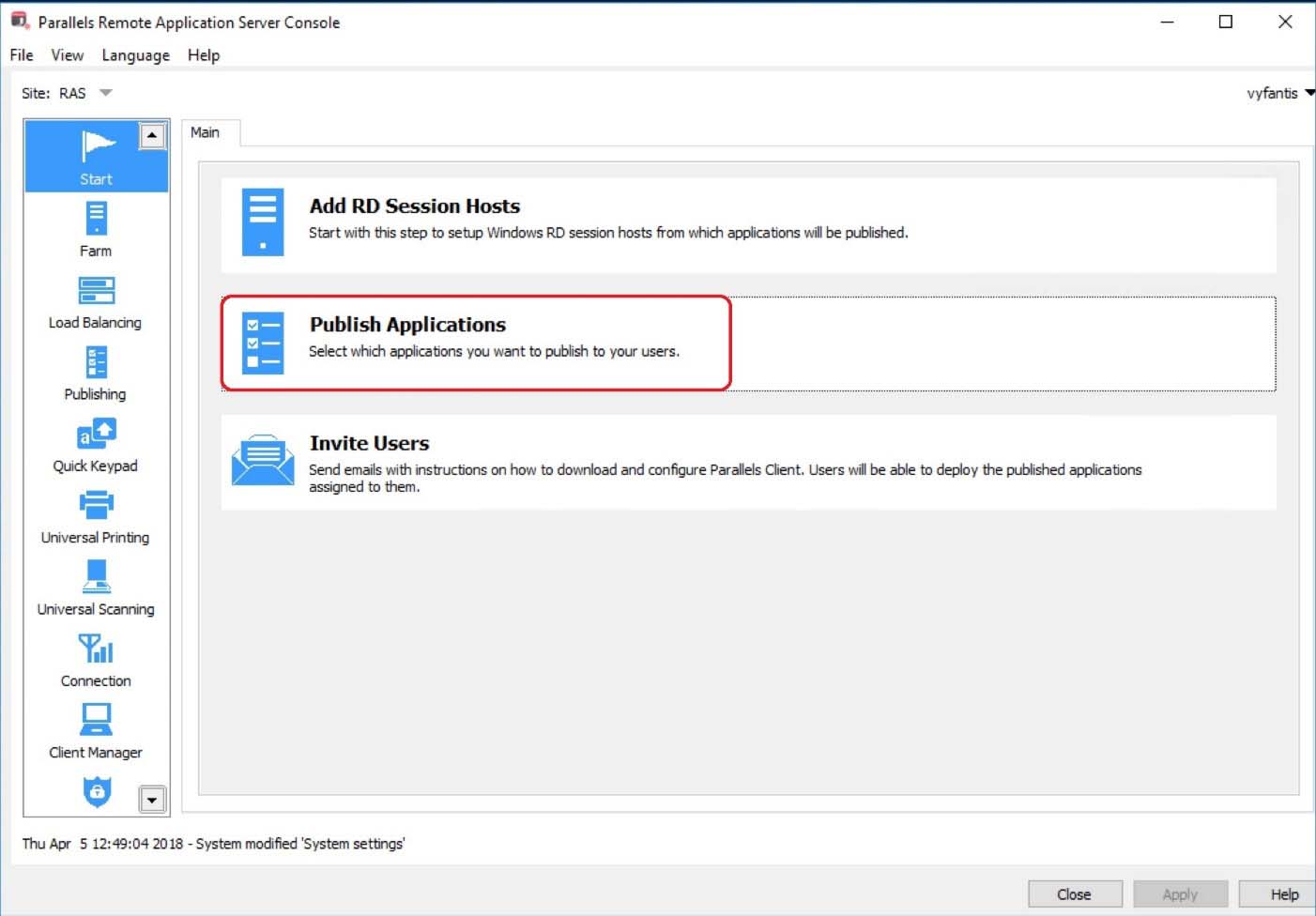Viewport: 1316px width, 916px height.
Task: Click the status text 'System modified System settings'
Action: 300,844
